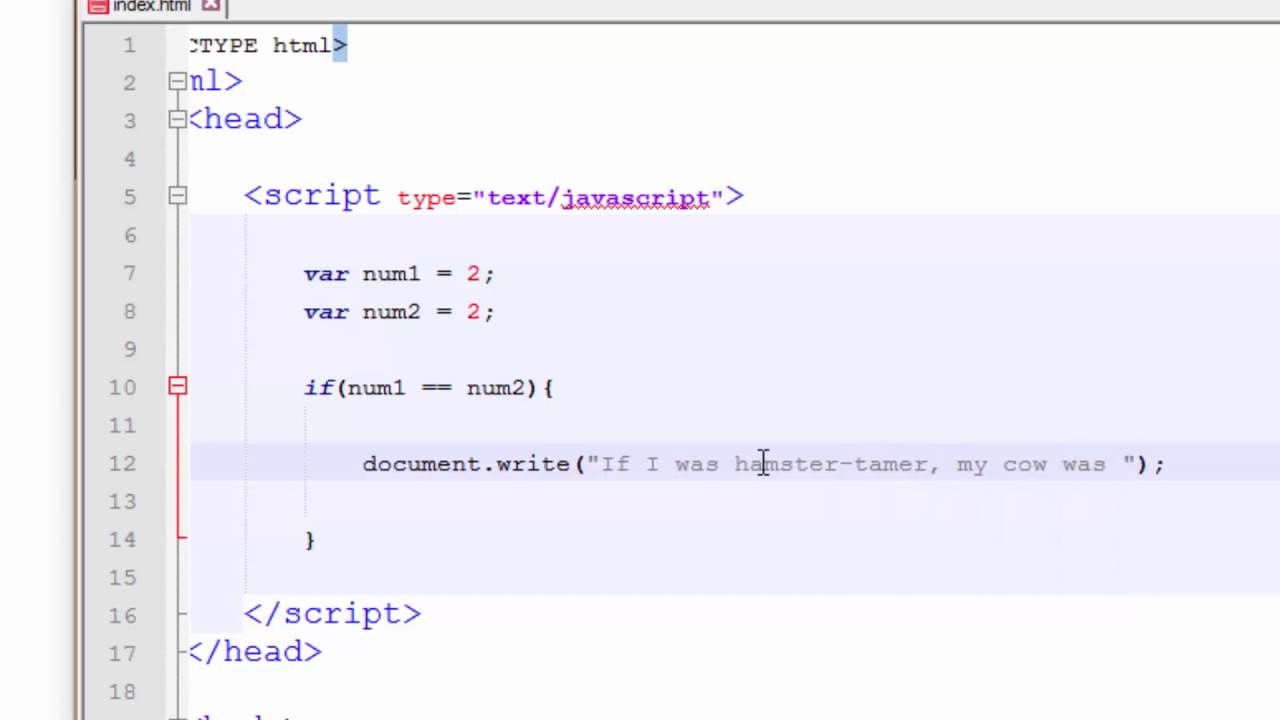The image size is (1280, 720).
Task: Click the "num2" variable on line 8
Action: [x=392, y=312]
